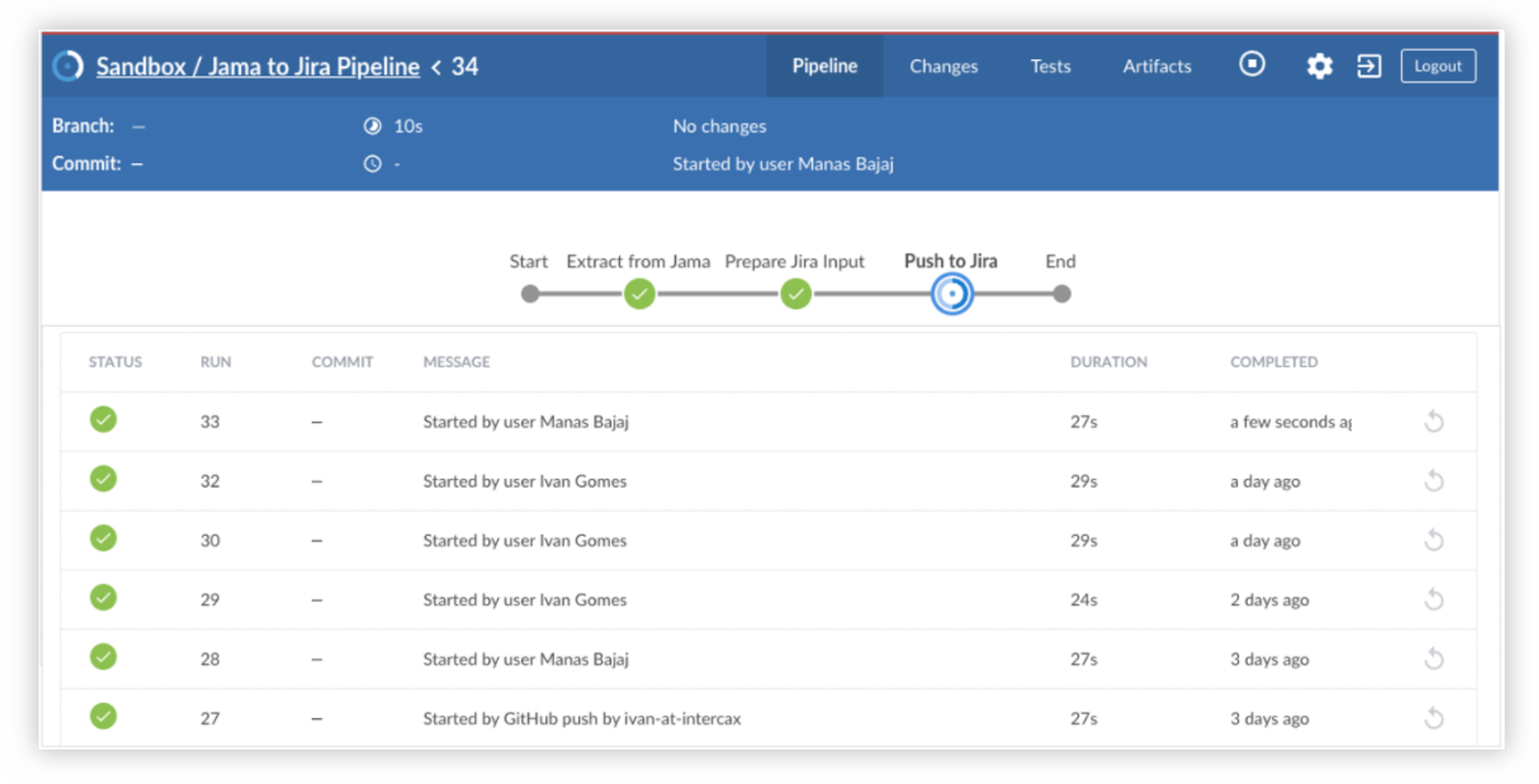This screenshot has height=784, width=1539.
Task: Click rerun icon for run 27
Action: pyautogui.click(x=1434, y=718)
